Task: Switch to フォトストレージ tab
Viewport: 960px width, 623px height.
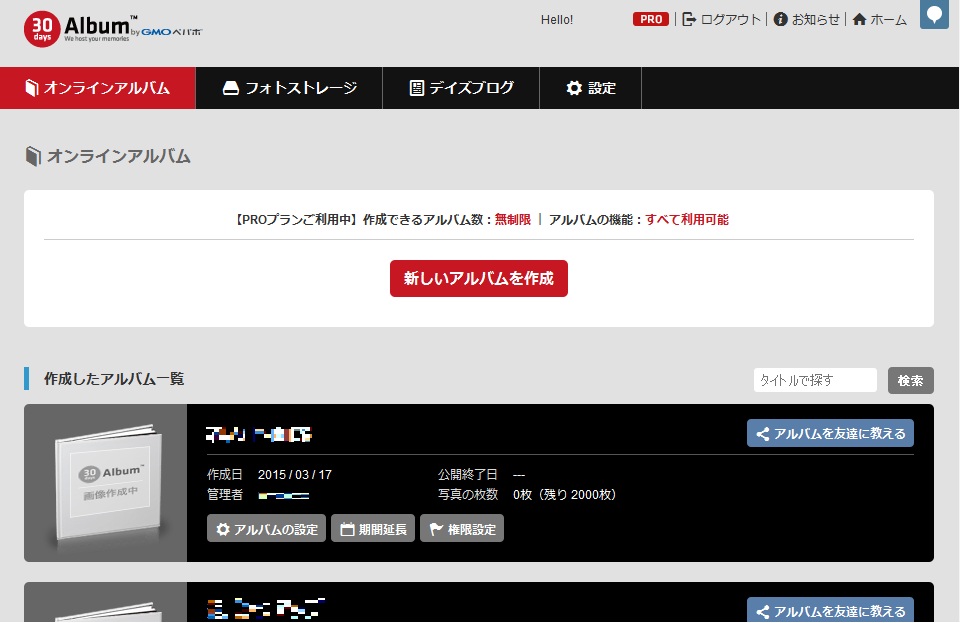Action: pos(289,88)
